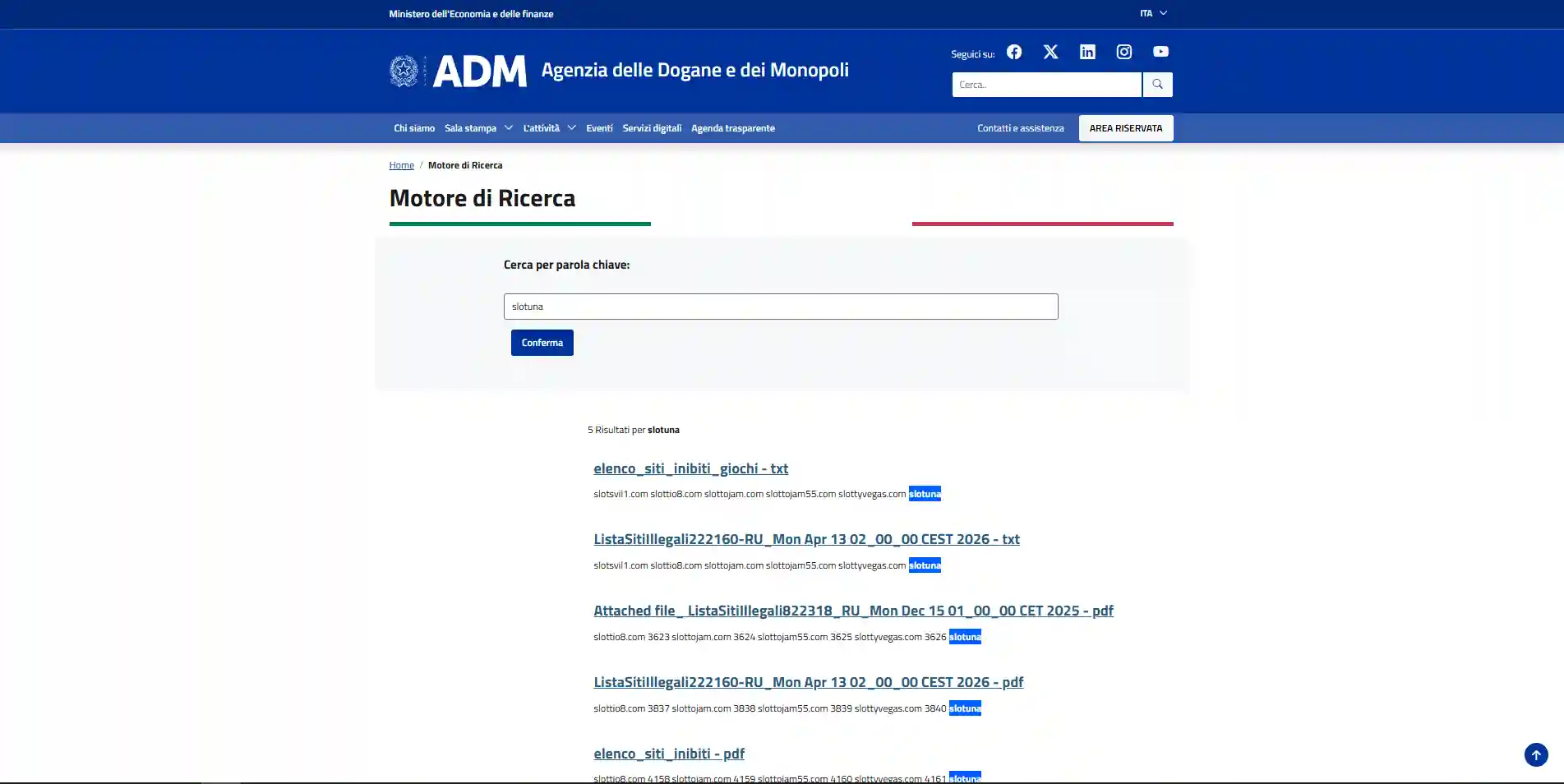This screenshot has height=784, width=1564.
Task: Open the ADM Facebook page icon
Action: pos(1014,52)
